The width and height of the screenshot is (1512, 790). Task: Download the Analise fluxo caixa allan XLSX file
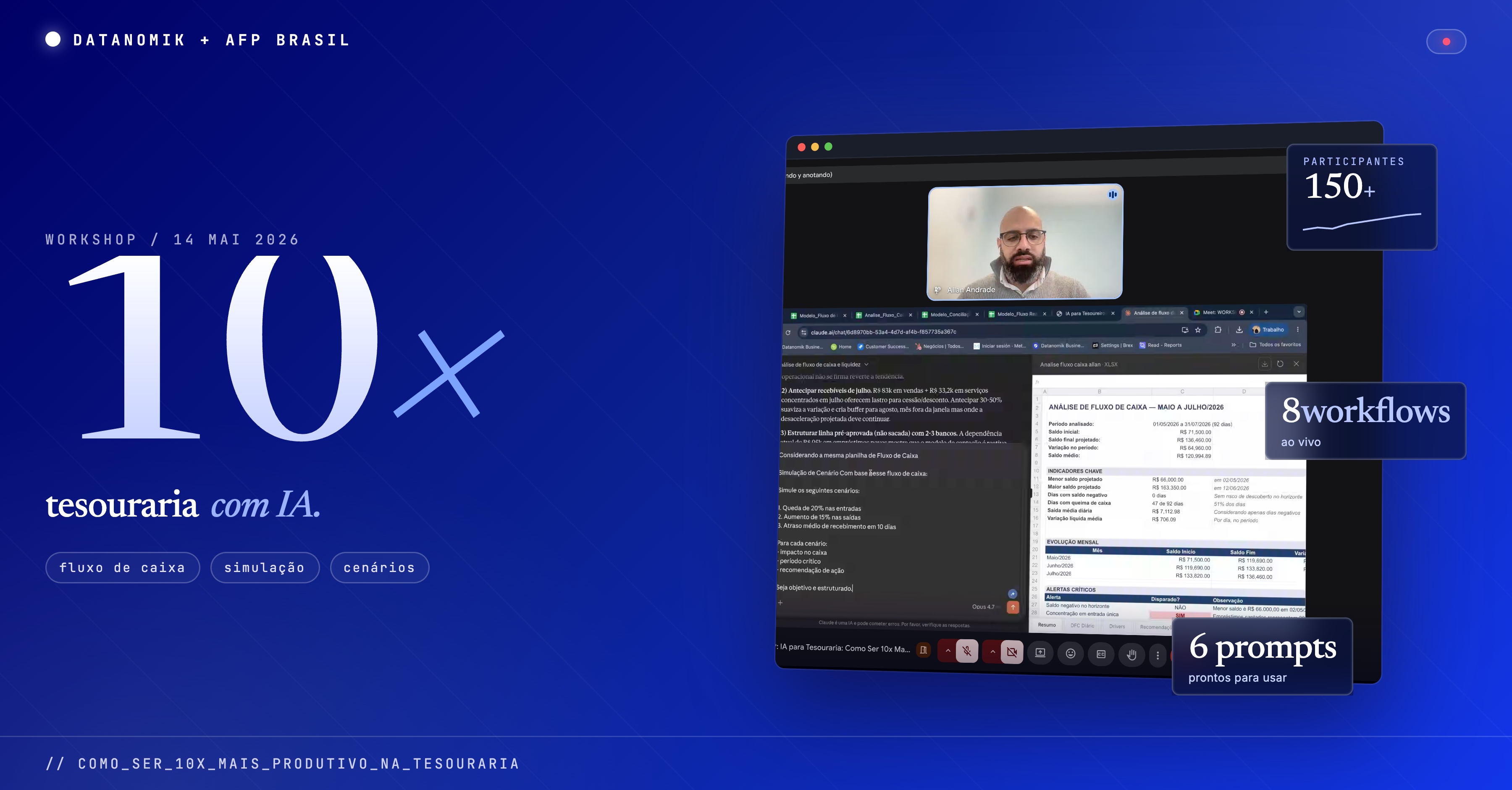tap(1264, 364)
